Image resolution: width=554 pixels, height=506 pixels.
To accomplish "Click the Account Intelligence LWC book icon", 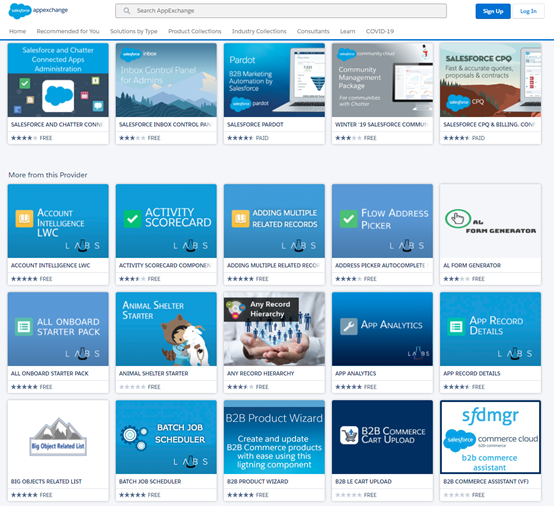I will click(x=24, y=218).
